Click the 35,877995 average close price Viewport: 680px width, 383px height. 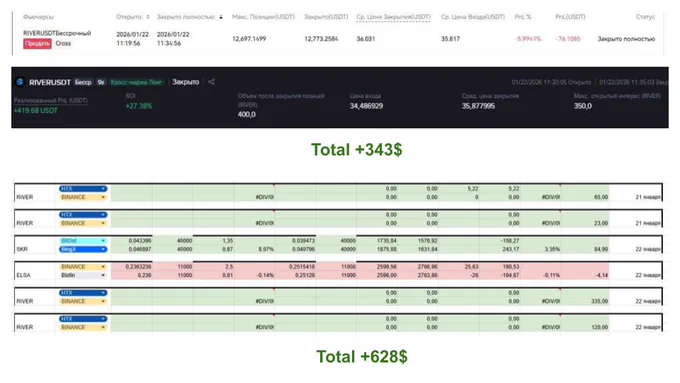click(x=478, y=106)
